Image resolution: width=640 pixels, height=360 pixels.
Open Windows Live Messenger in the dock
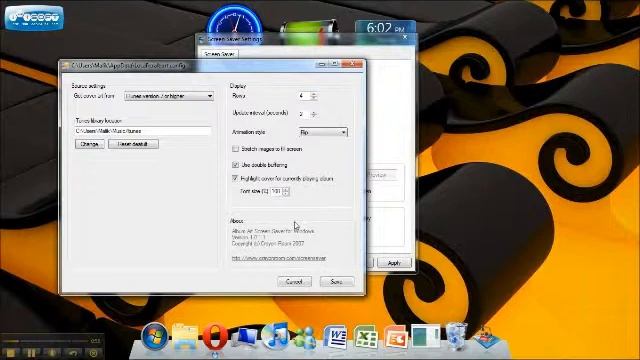[305, 338]
